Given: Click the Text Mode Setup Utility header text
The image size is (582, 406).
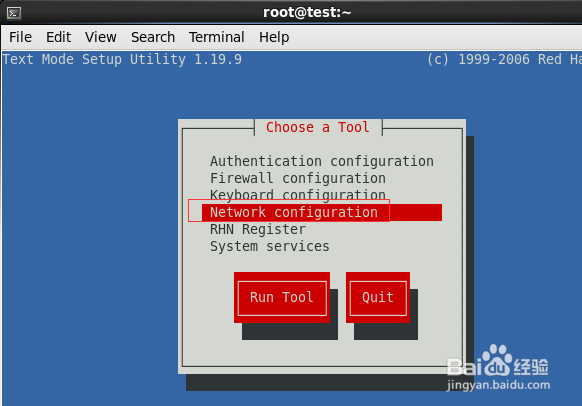Looking at the screenshot, I should [122, 59].
